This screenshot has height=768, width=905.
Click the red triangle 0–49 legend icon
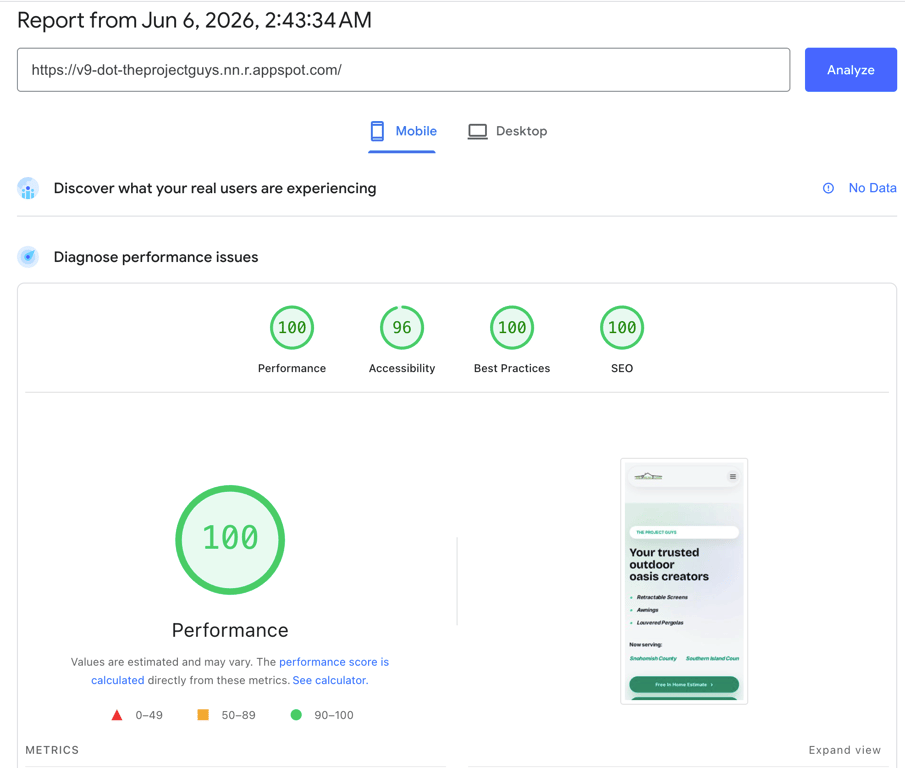[117, 715]
